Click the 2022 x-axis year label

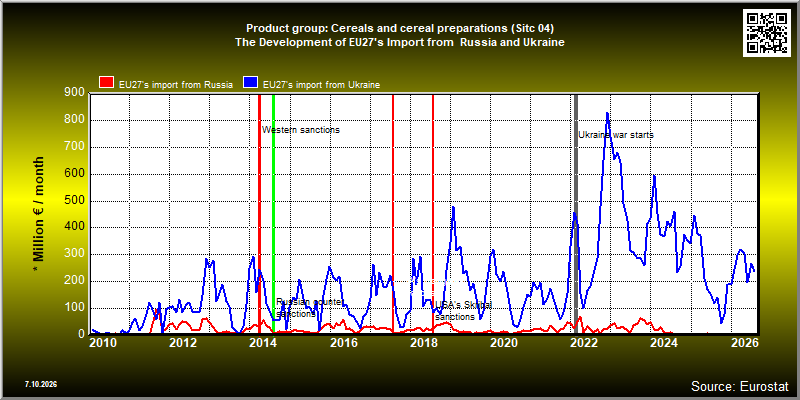(584, 343)
